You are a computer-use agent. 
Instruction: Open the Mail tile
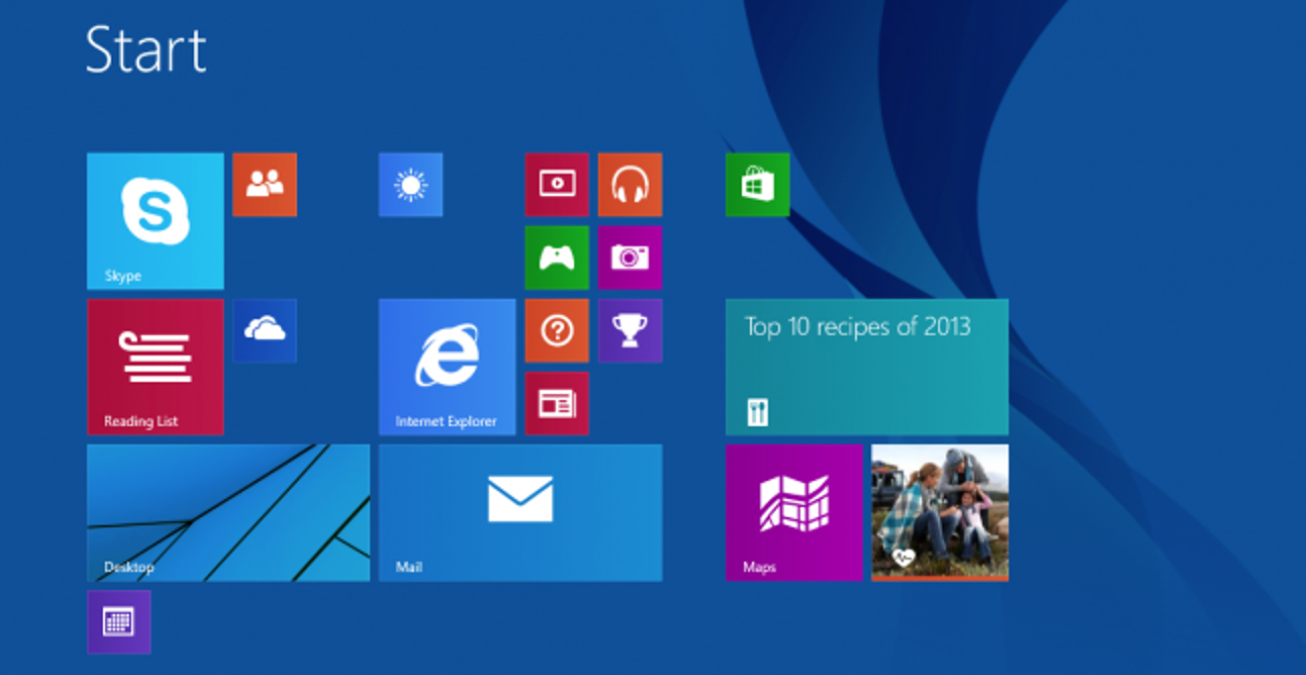520,513
